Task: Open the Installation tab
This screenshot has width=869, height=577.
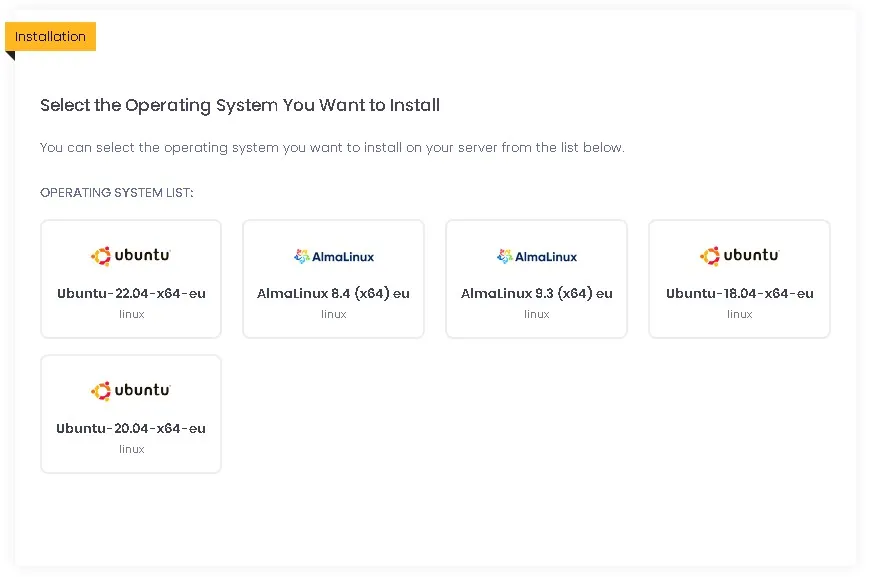Action: coord(50,37)
